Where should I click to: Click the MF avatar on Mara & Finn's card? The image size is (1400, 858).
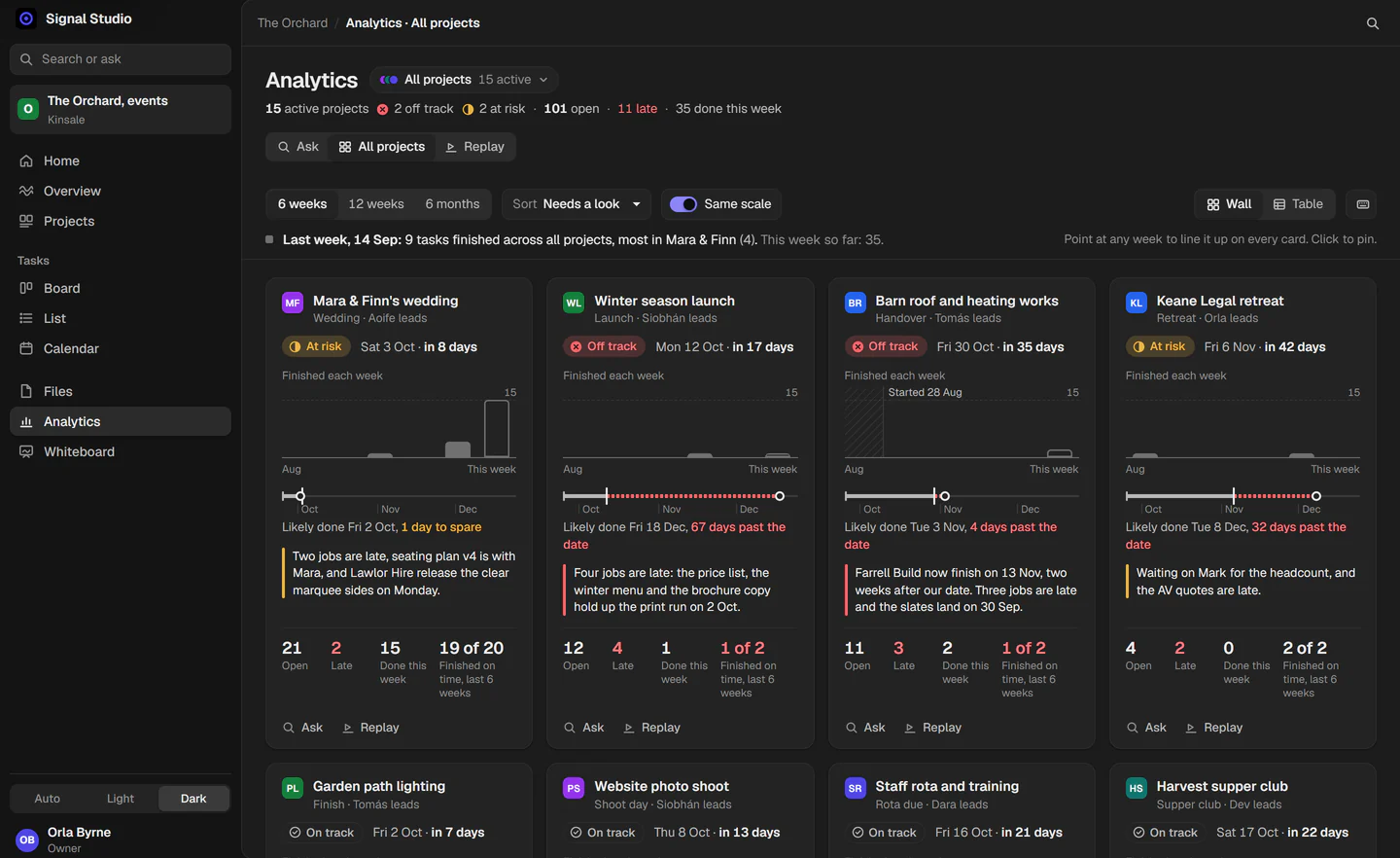[x=293, y=303]
